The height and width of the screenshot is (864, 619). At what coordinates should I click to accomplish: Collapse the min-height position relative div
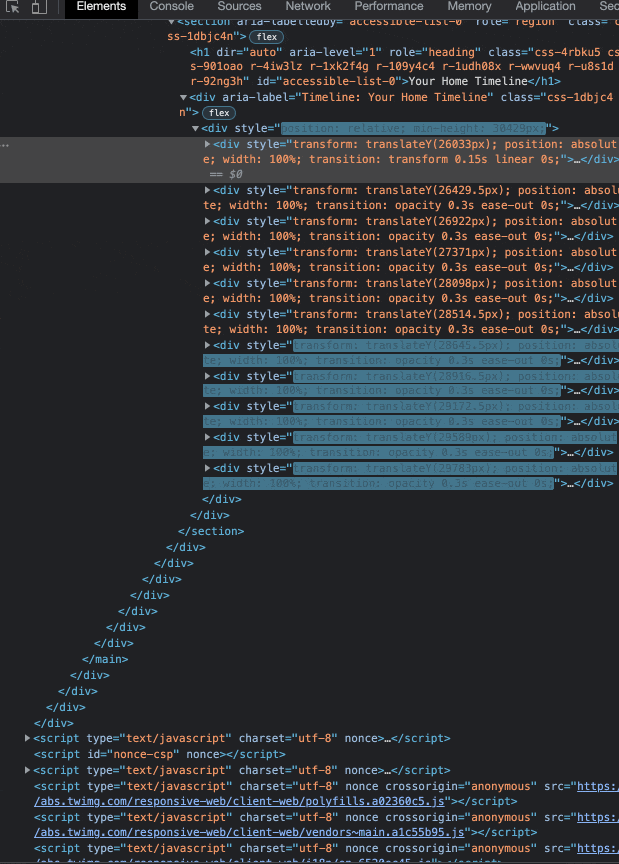(195, 128)
